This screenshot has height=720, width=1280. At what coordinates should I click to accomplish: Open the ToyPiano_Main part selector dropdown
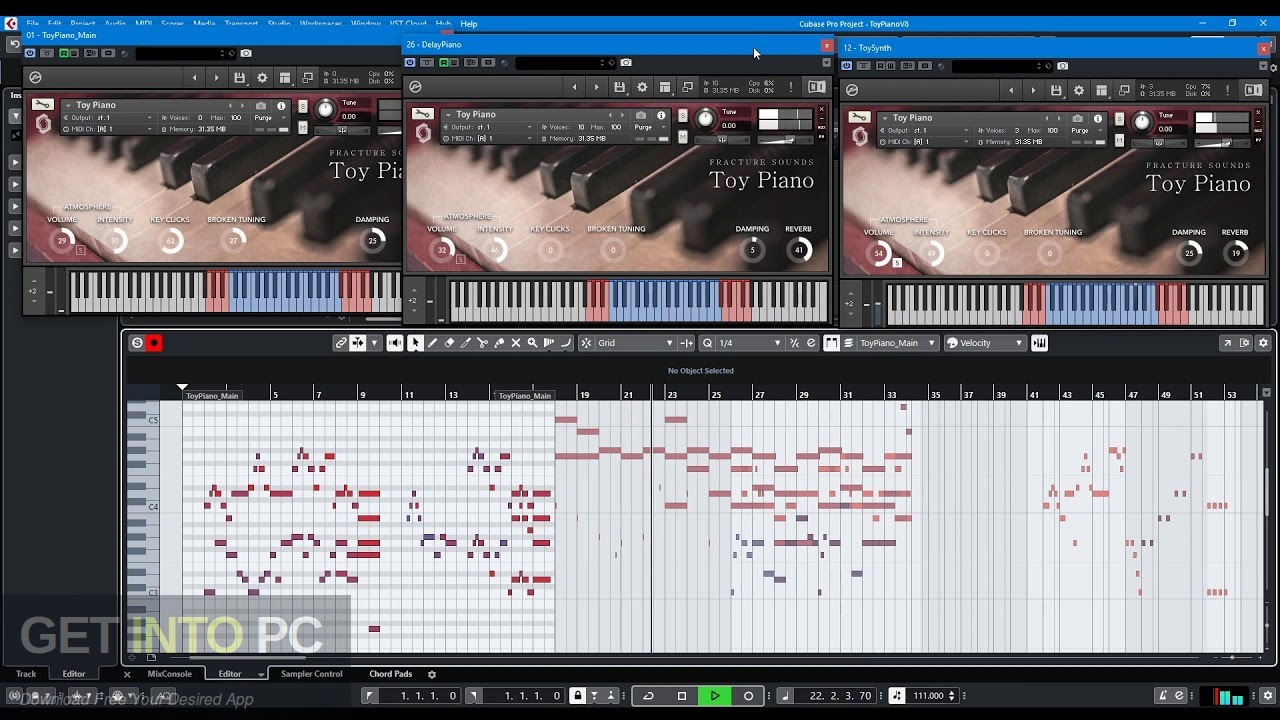[x=897, y=343]
